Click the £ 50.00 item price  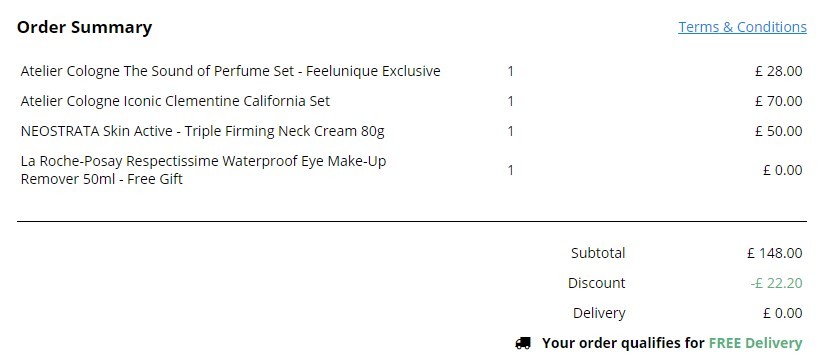click(778, 131)
